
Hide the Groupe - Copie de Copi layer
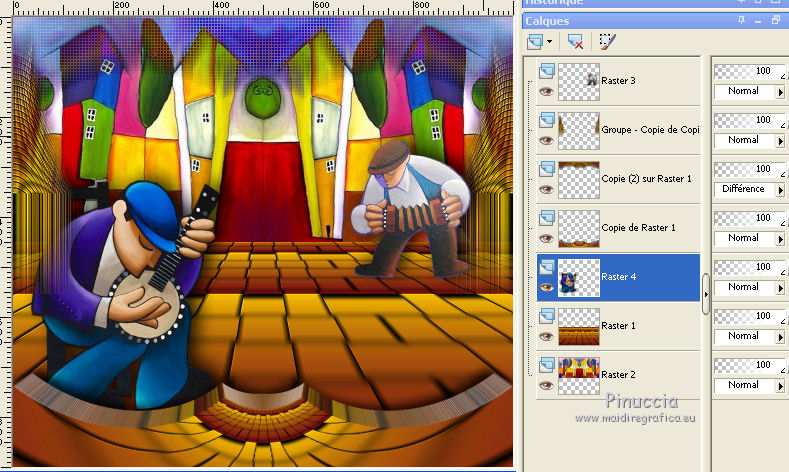(546, 140)
